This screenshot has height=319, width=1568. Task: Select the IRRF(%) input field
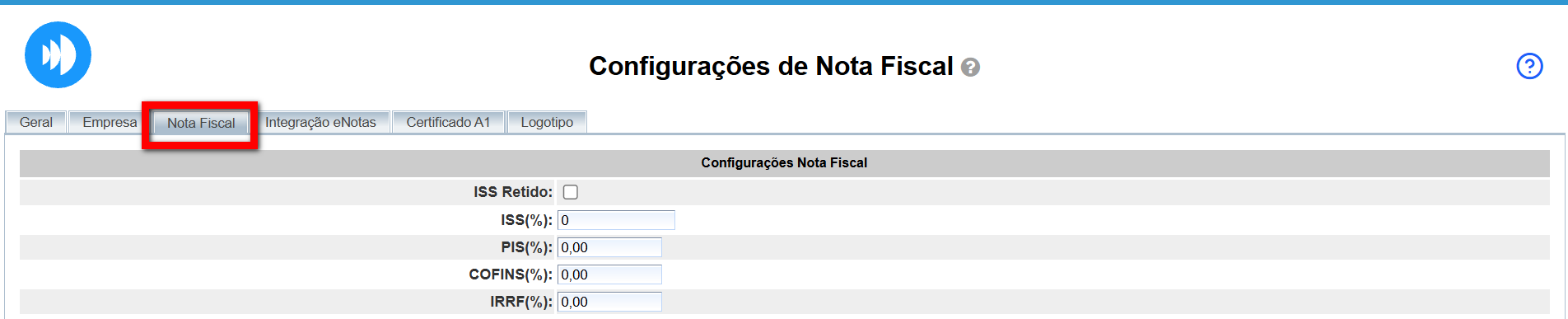coord(609,302)
